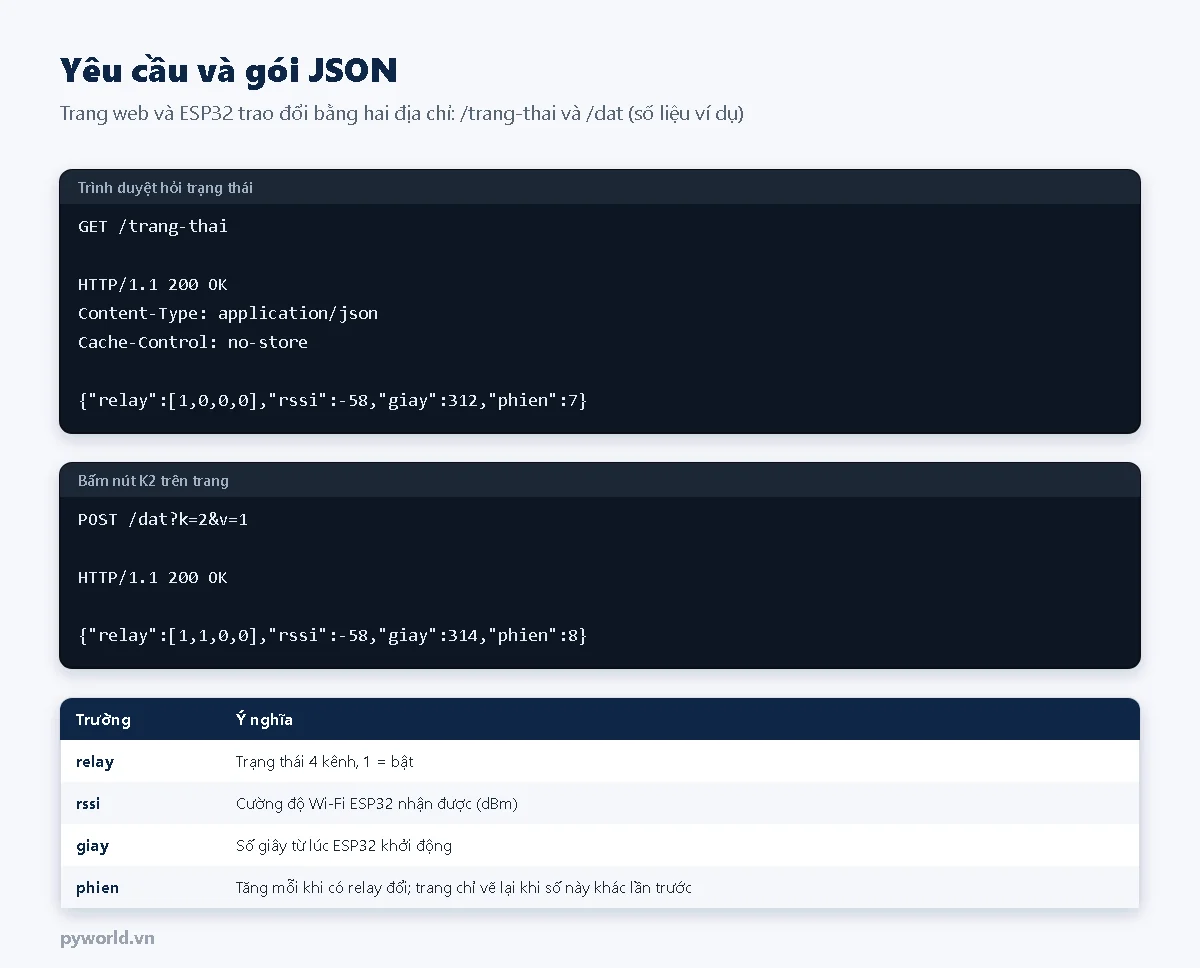Click the "Ý nghĩa" column header
Screen dimensions: 1200x968
coord(264,720)
